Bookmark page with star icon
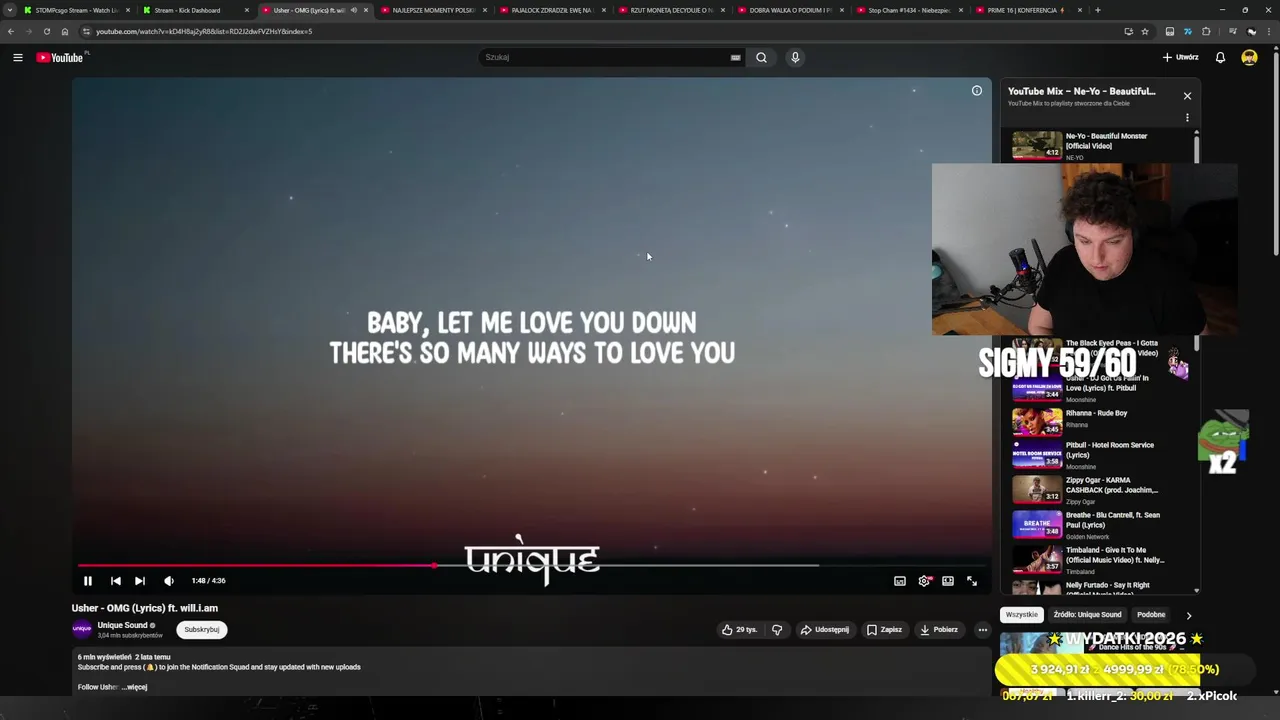Screen dimensions: 1280x720 (x=1145, y=31)
